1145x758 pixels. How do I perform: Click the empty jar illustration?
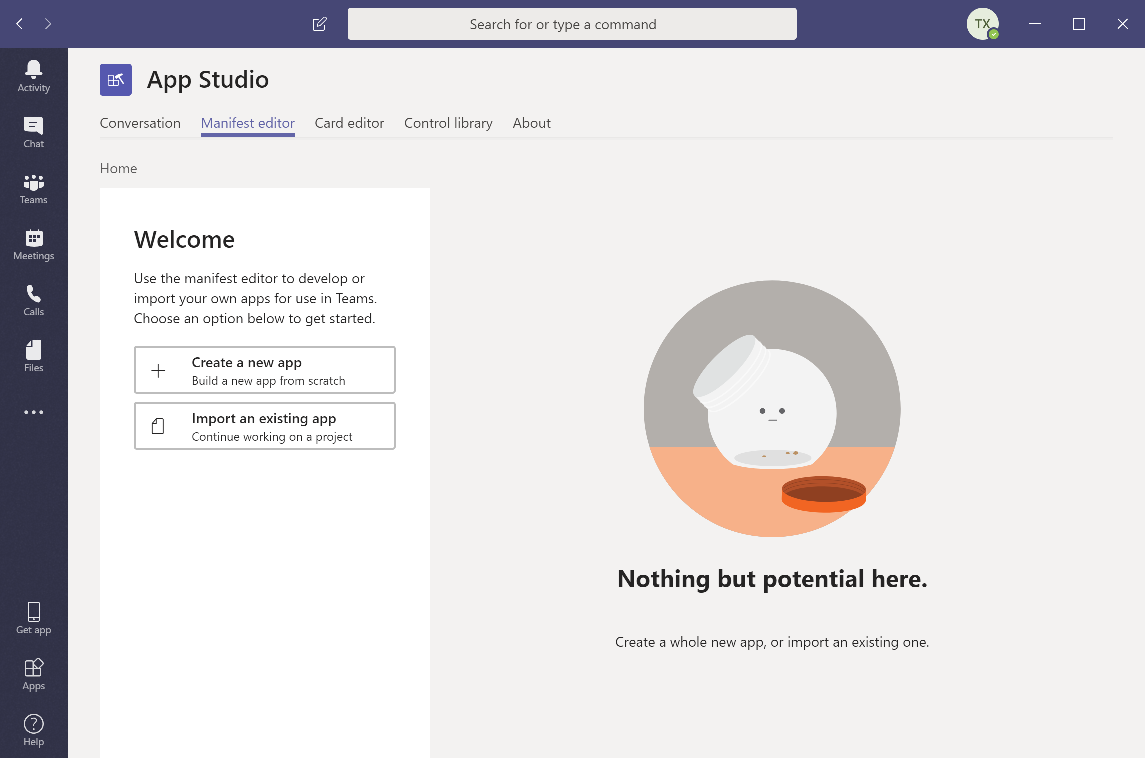click(772, 409)
